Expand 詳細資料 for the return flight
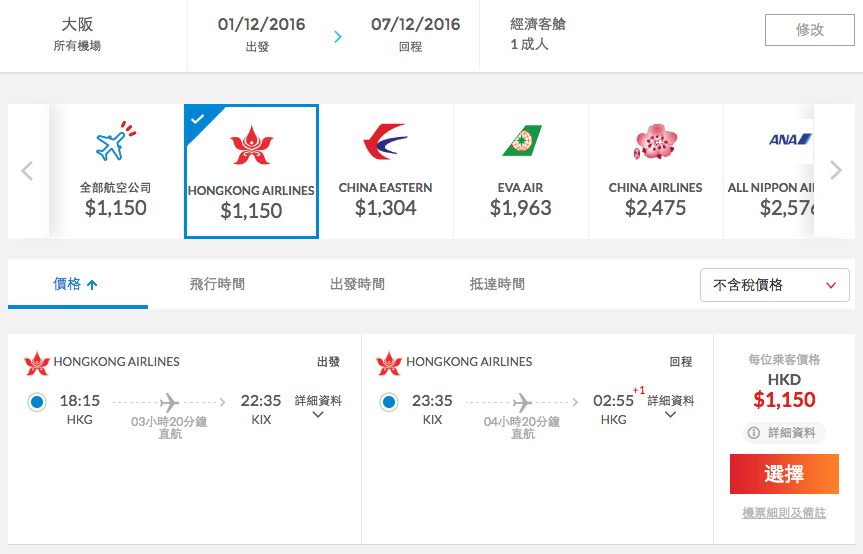Viewport: 863px width, 554px height. [x=670, y=407]
